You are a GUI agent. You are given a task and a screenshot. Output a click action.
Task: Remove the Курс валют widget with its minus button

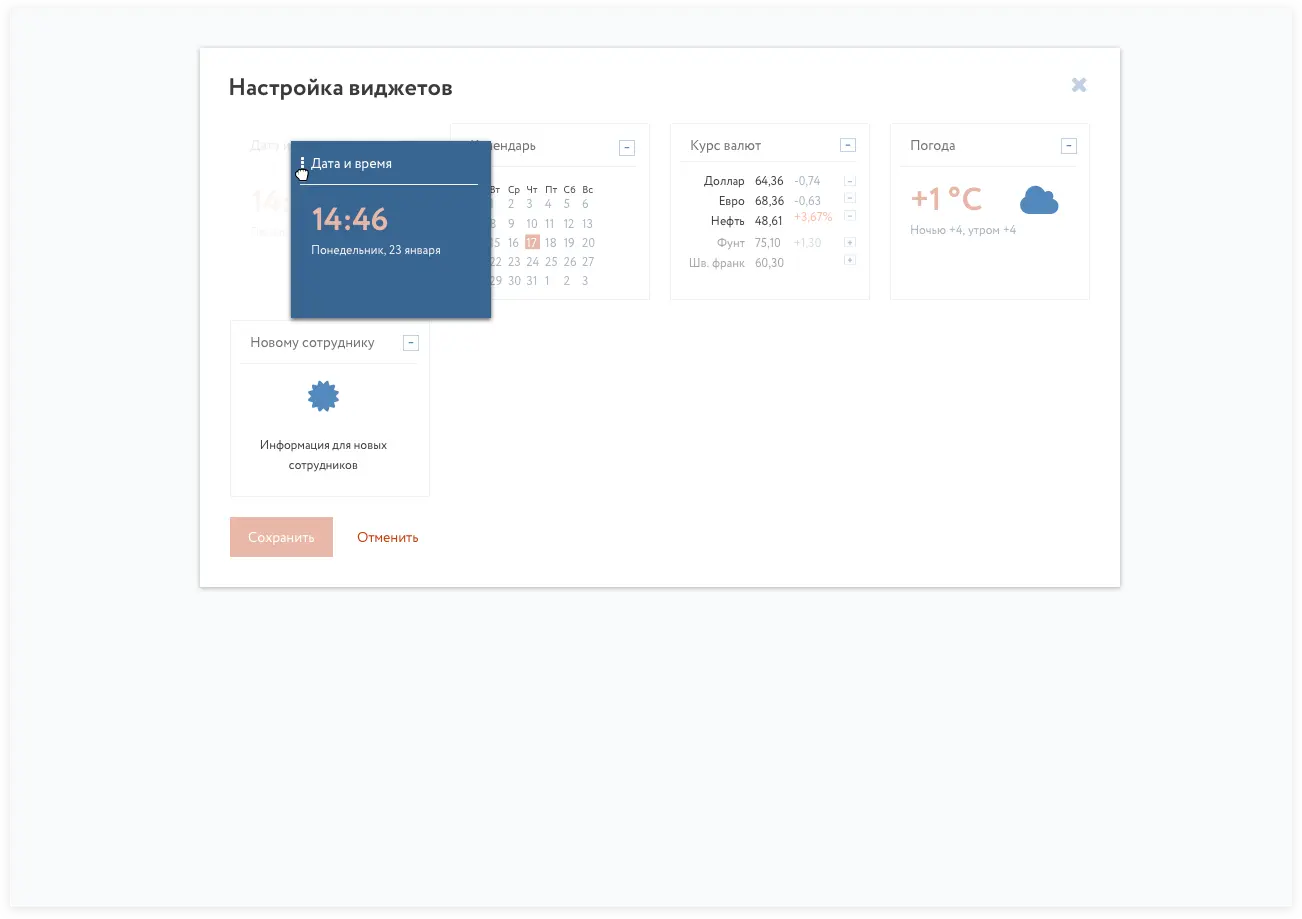point(848,145)
